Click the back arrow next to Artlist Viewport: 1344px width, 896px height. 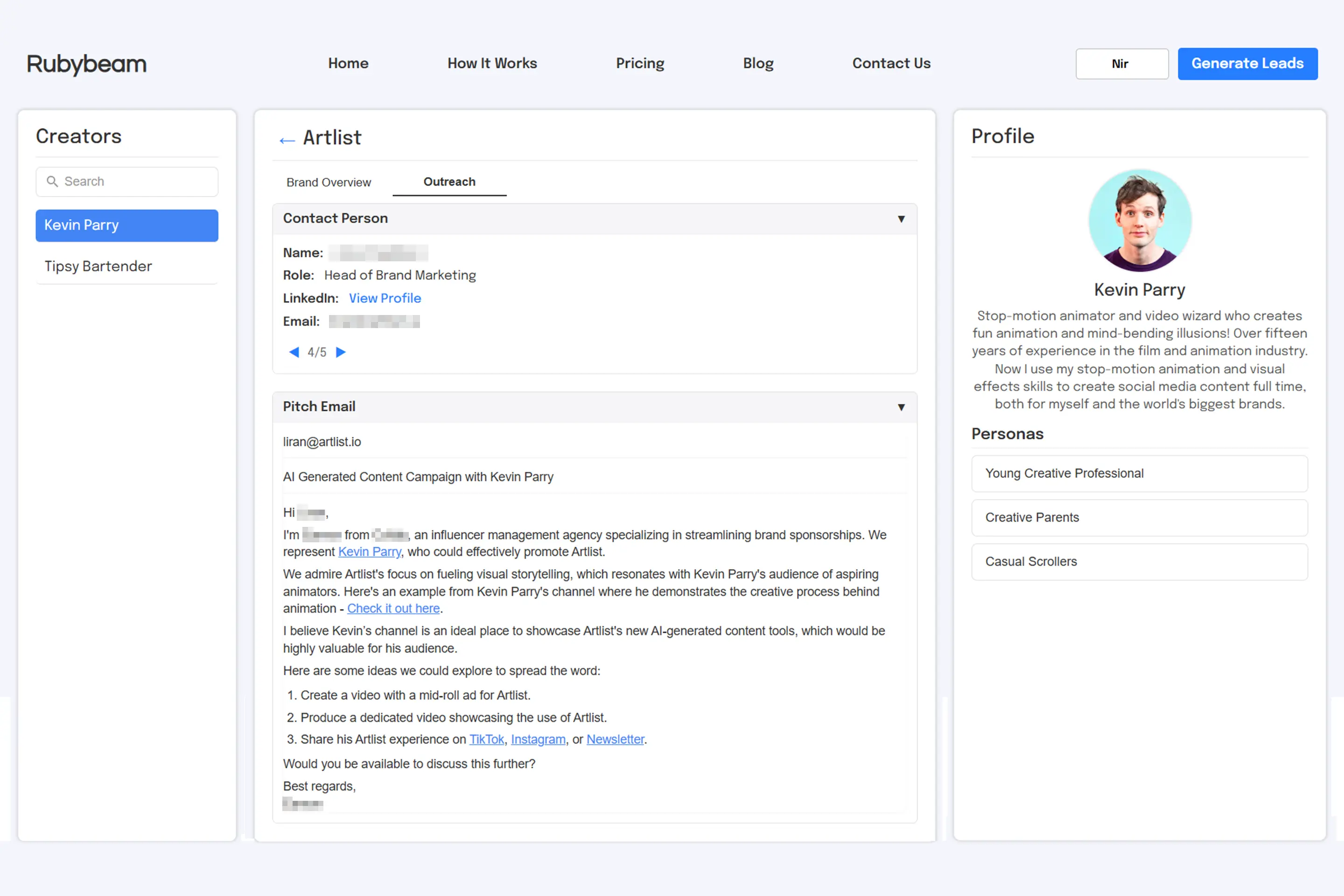(287, 140)
